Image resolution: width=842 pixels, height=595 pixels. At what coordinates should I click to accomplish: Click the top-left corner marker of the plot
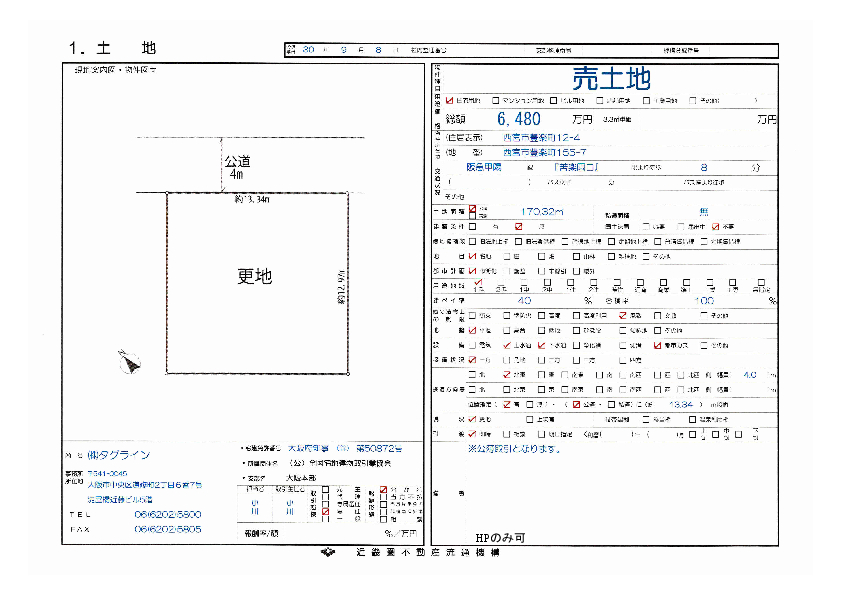[x=166, y=193]
